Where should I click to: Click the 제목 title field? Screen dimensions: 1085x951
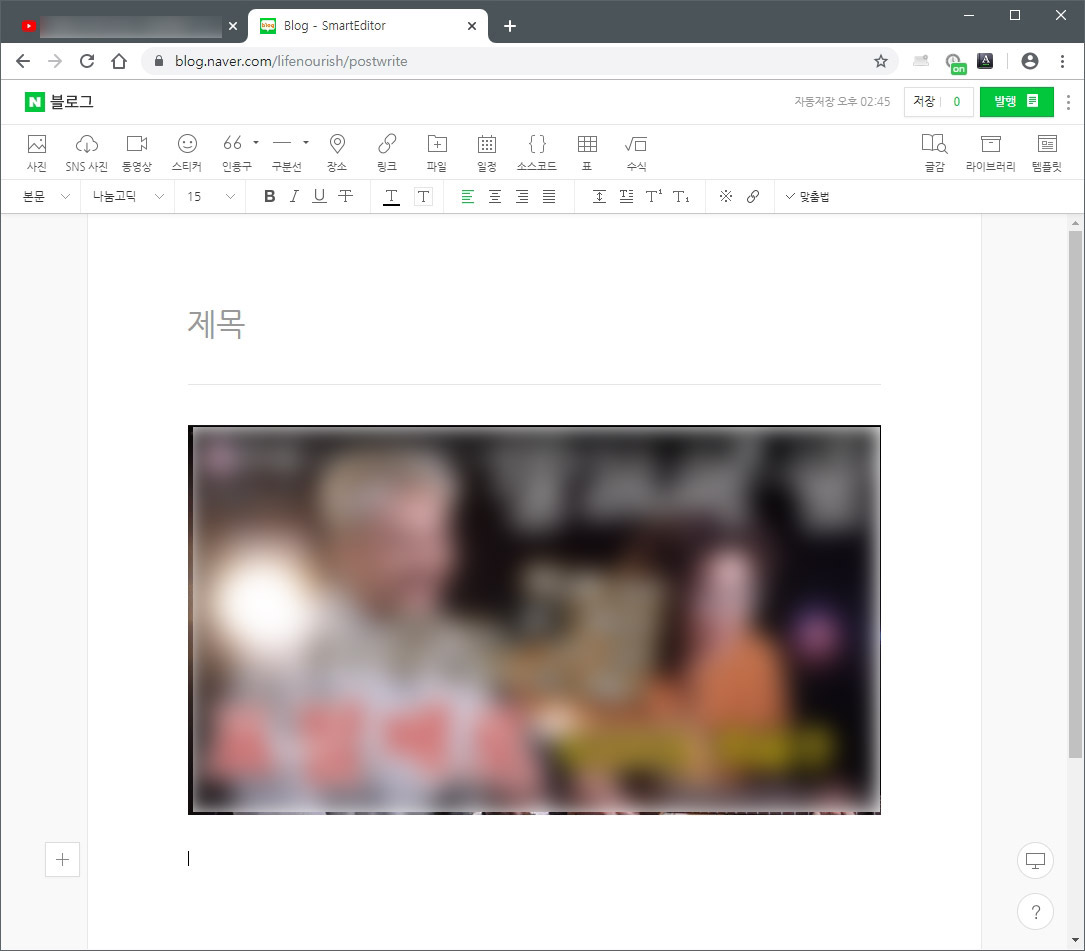(x=534, y=324)
